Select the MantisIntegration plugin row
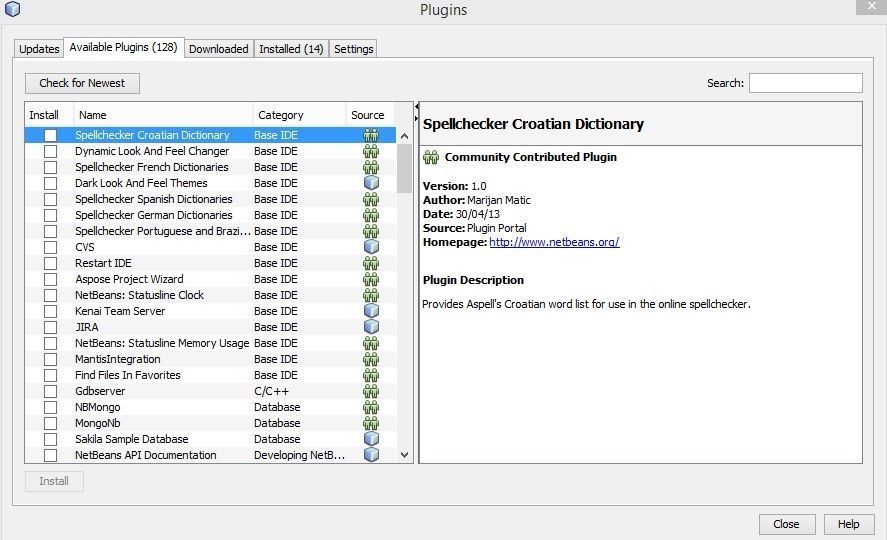This screenshot has height=540, width=887. [x=210, y=359]
